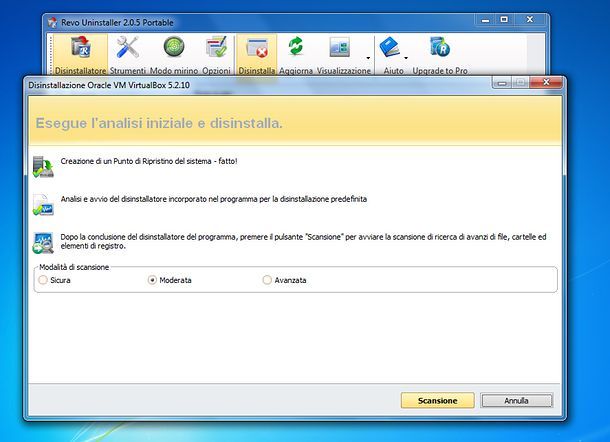Screen dimensions: 610x442
Task: Minimize the Revo Uninstaller main window
Action: pos(485,19)
